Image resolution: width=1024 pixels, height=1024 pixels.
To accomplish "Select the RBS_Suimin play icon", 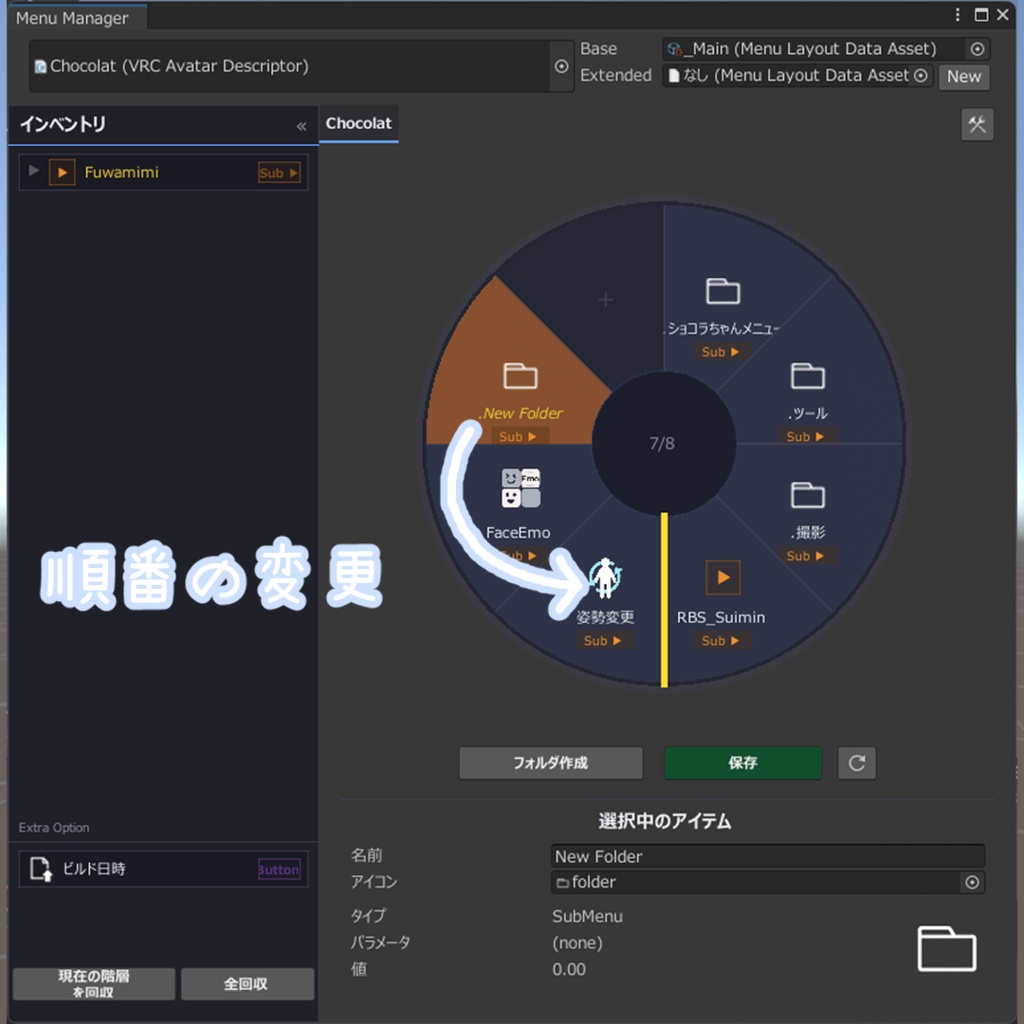I will (x=721, y=577).
